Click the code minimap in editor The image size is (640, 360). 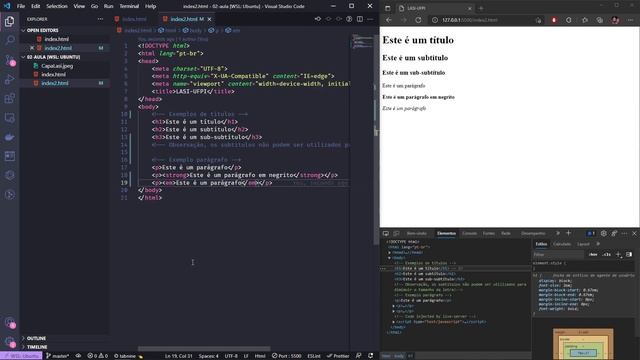362,42
